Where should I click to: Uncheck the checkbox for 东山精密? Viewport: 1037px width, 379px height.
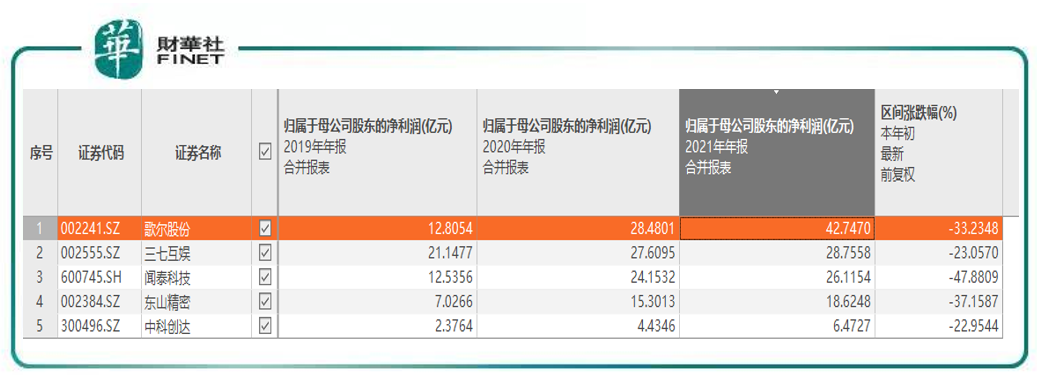tap(265, 302)
